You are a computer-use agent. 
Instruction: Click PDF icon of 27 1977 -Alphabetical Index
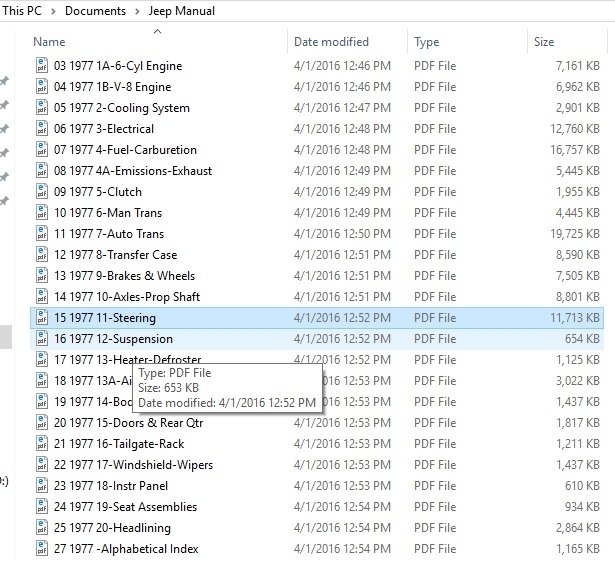(42, 548)
